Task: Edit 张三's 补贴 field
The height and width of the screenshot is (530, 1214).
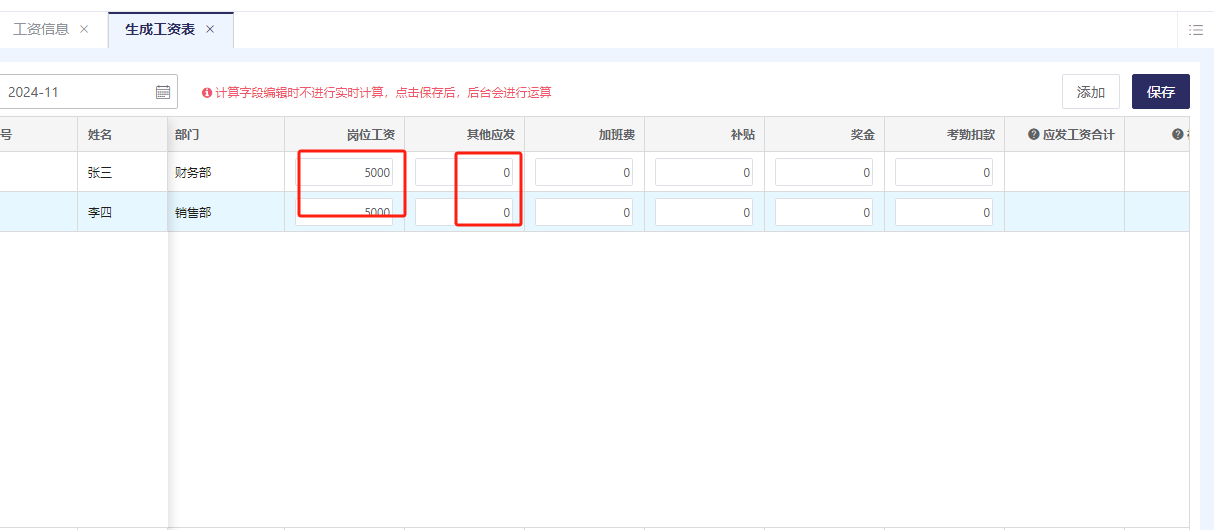Action: (x=704, y=172)
